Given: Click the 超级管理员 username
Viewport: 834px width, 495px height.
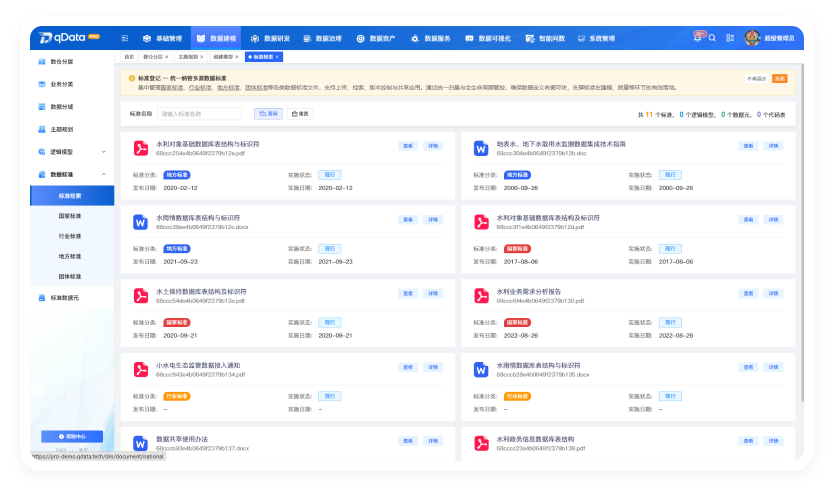Looking at the screenshot, I should tap(779, 38).
